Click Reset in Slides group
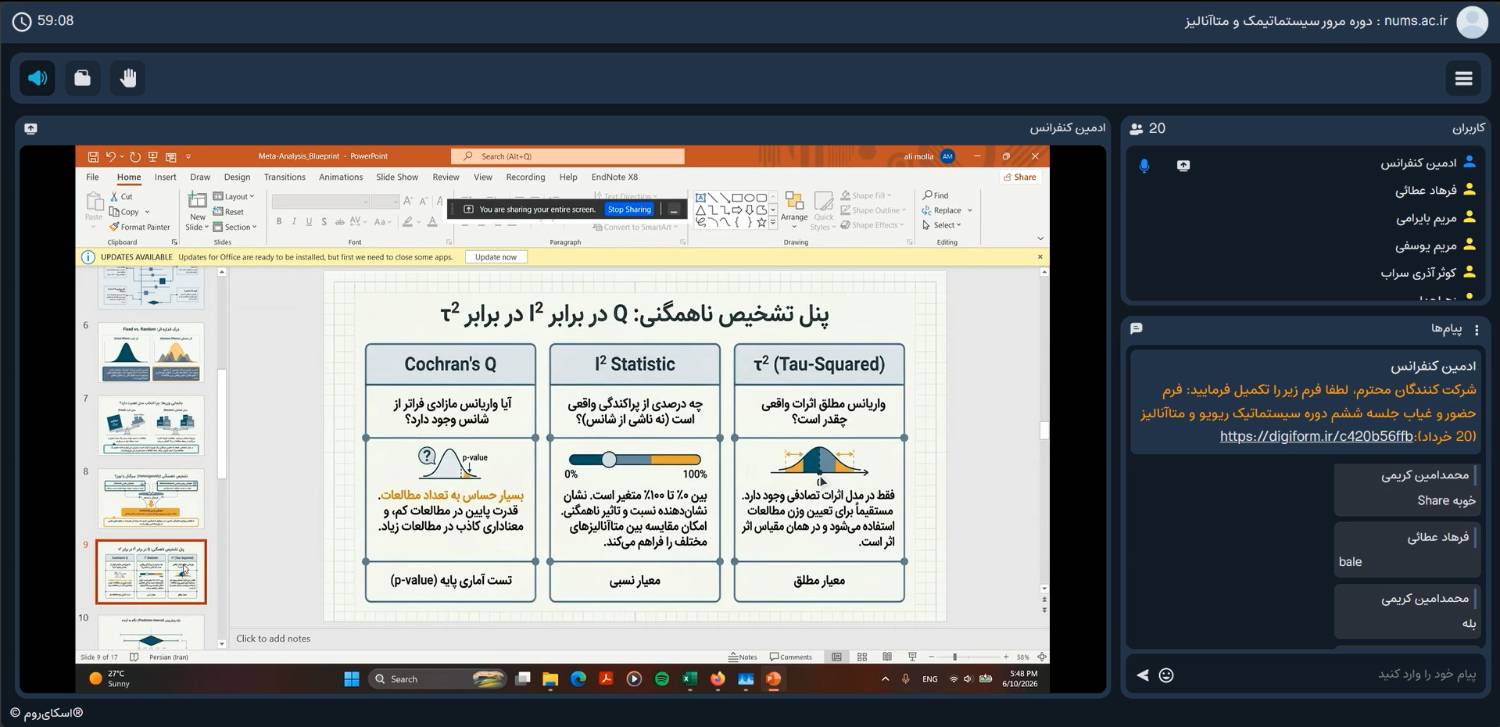The width and height of the screenshot is (1500, 727). pos(230,212)
